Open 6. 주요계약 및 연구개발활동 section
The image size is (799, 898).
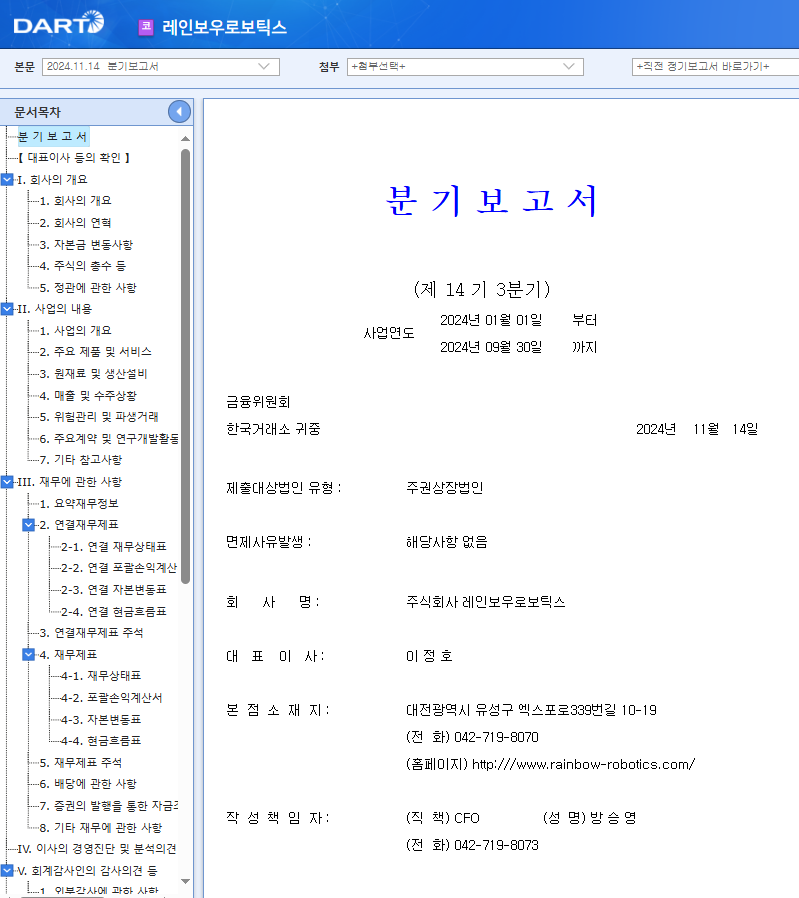[x=109, y=439]
